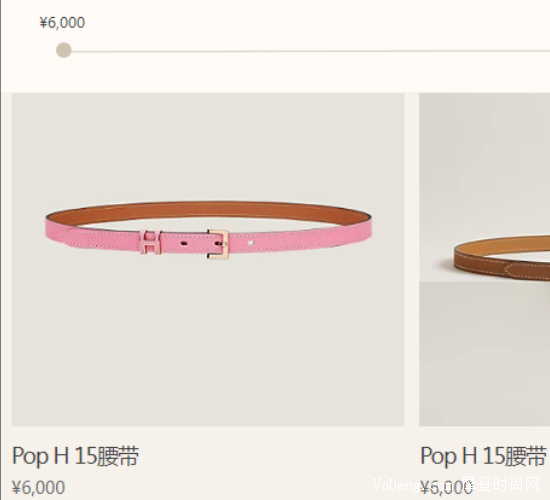Click the ¥6,000 label above the slider
The height and width of the screenshot is (500, 550).
click(62, 22)
